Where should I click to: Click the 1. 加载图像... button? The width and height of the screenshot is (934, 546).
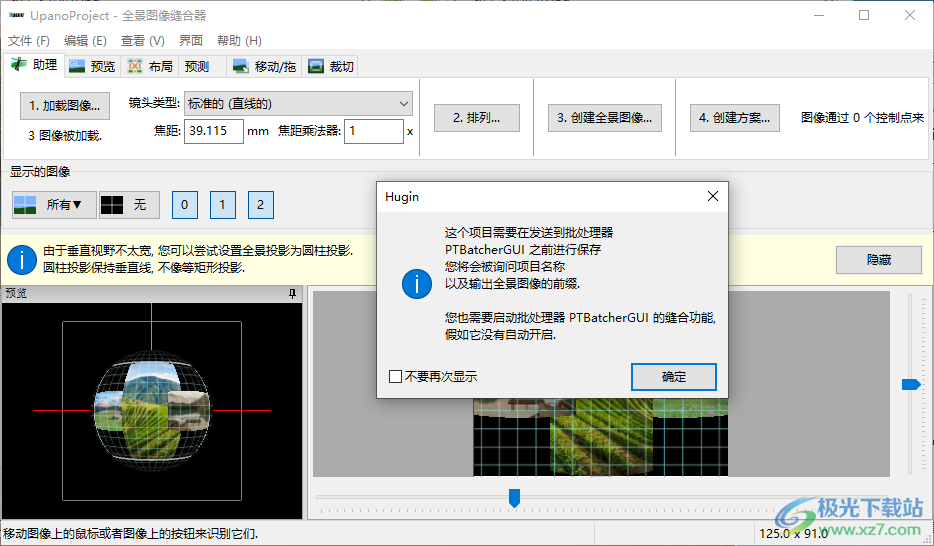click(x=65, y=106)
